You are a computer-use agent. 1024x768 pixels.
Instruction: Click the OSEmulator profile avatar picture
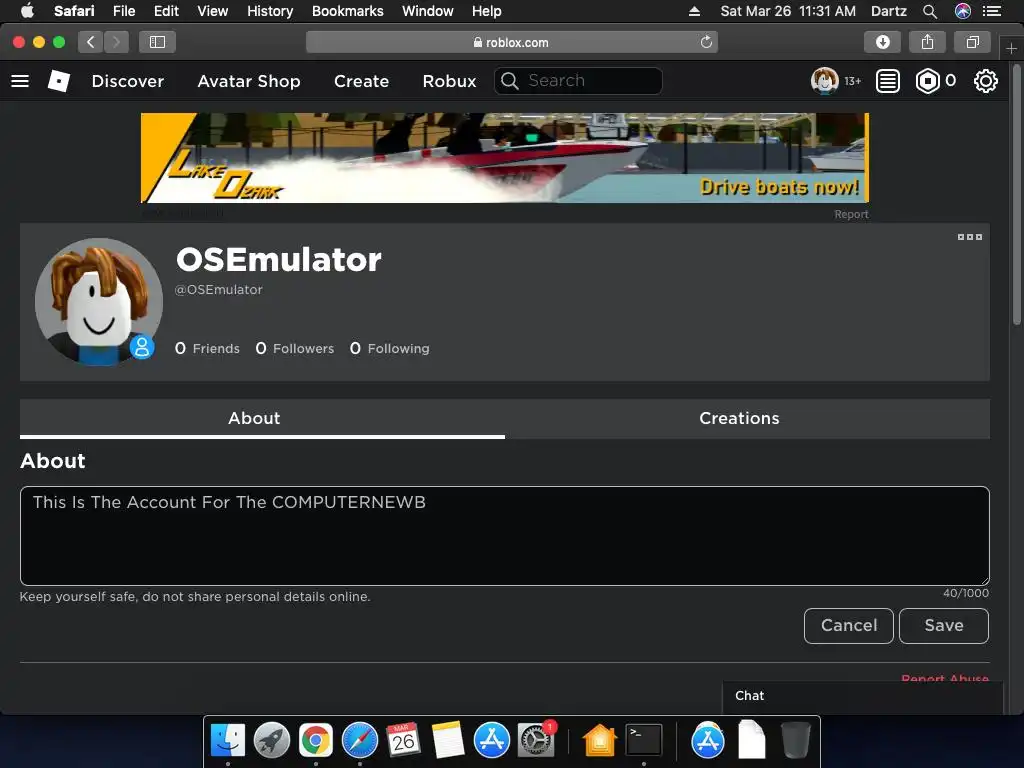click(x=99, y=301)
